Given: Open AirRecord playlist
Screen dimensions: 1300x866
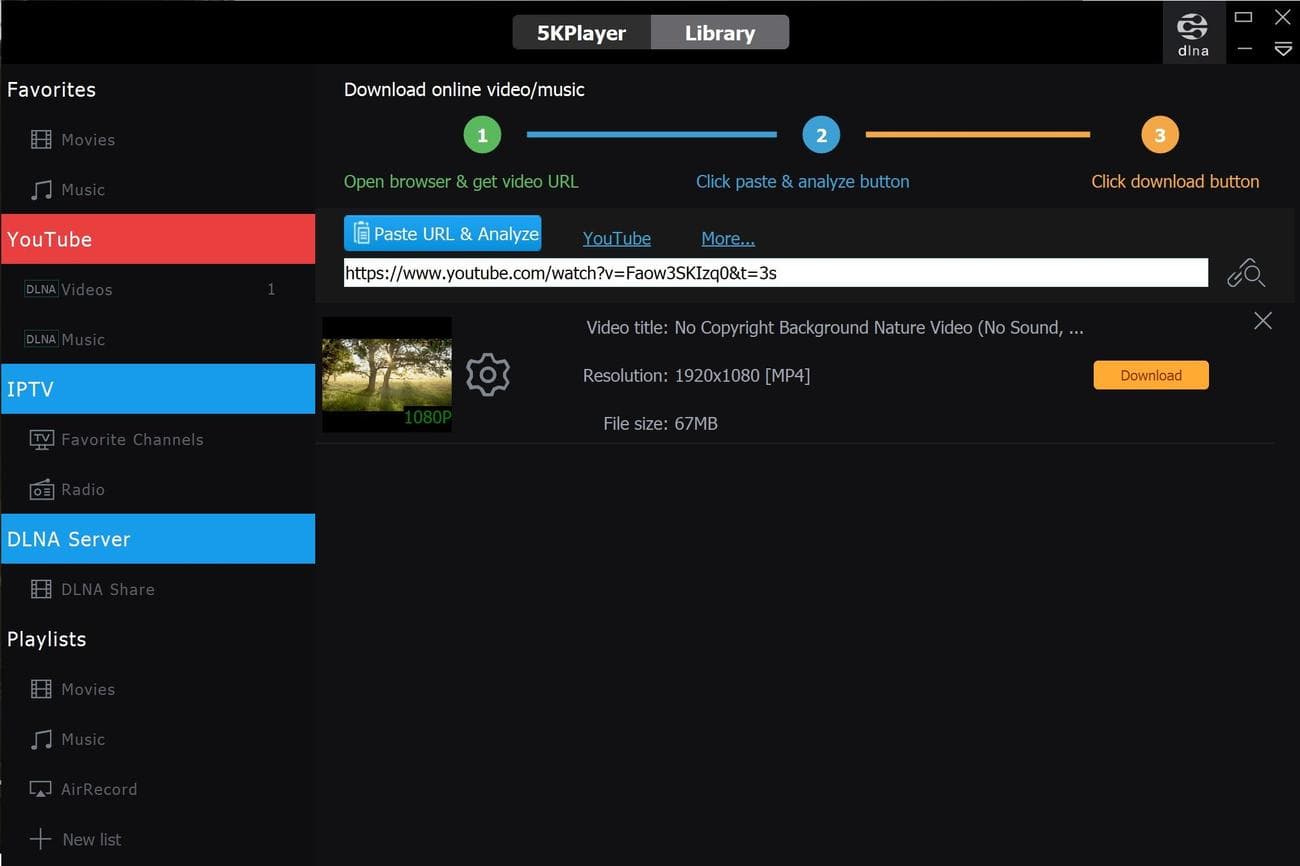Looking at the screenshot, I should tap(98, 789).
